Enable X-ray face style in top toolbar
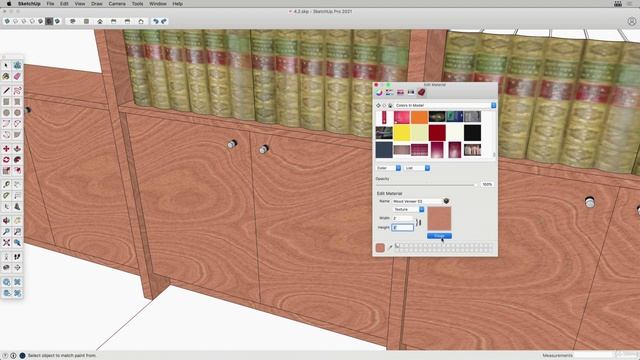 7,21
